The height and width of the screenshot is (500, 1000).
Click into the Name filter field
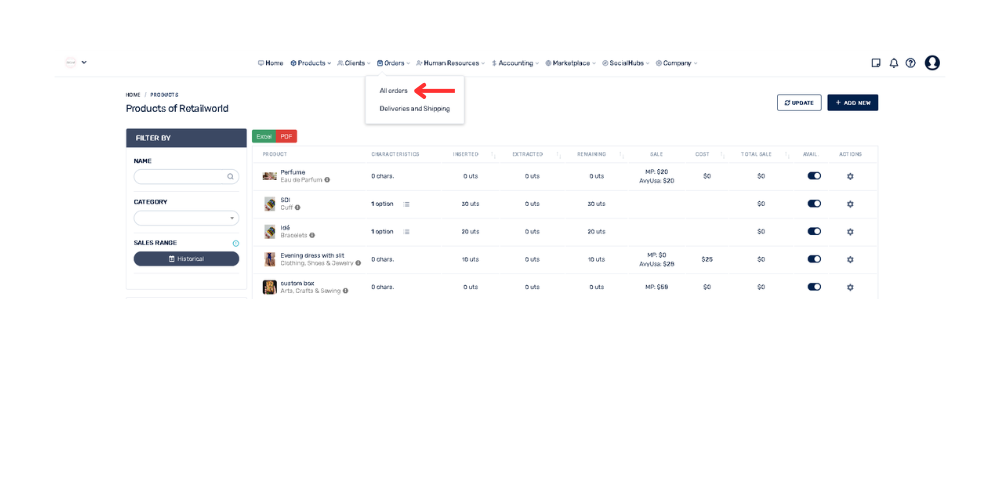click(180, 177)
